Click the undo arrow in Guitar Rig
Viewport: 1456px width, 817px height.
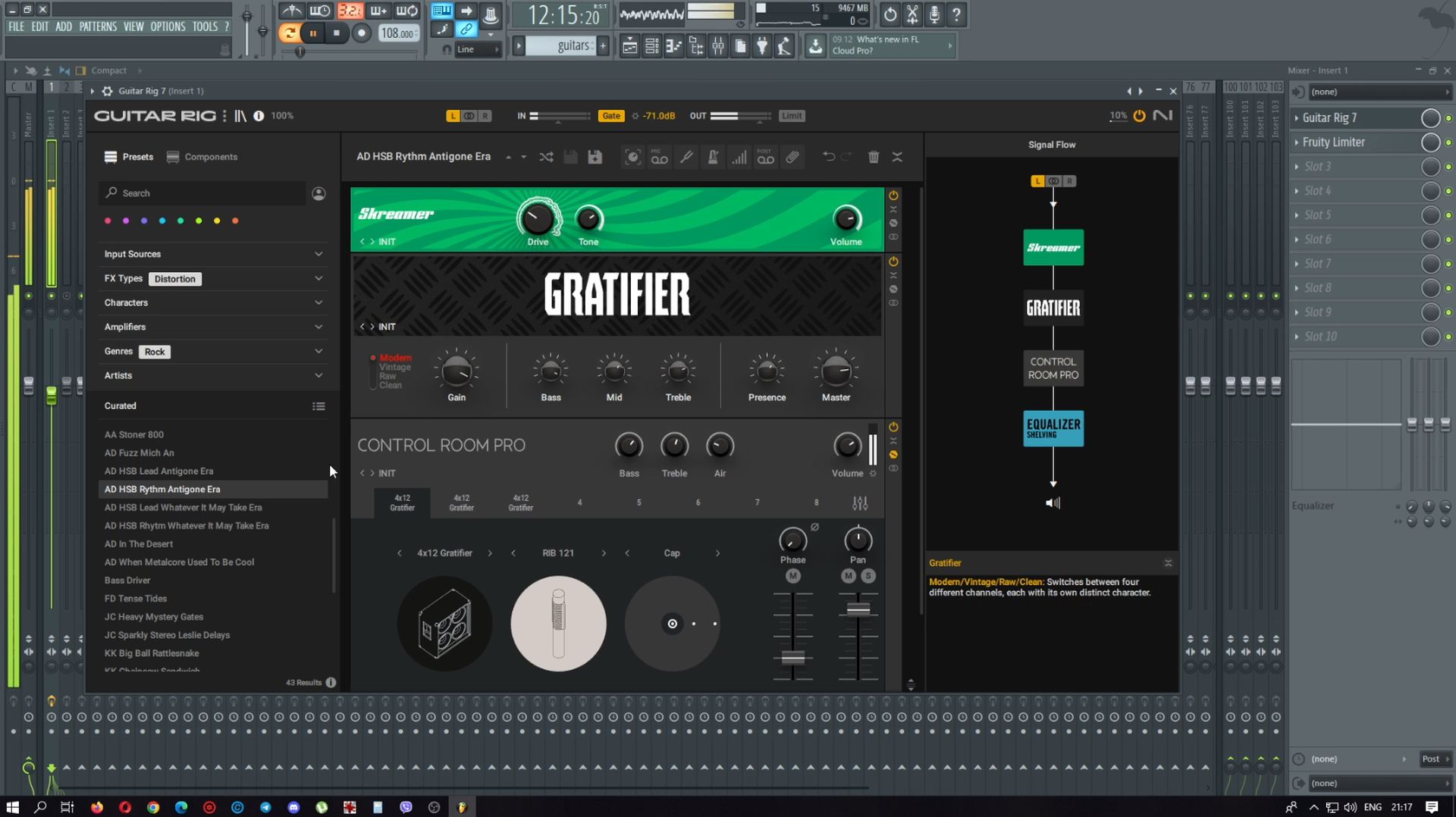click(x=829, y=157)
